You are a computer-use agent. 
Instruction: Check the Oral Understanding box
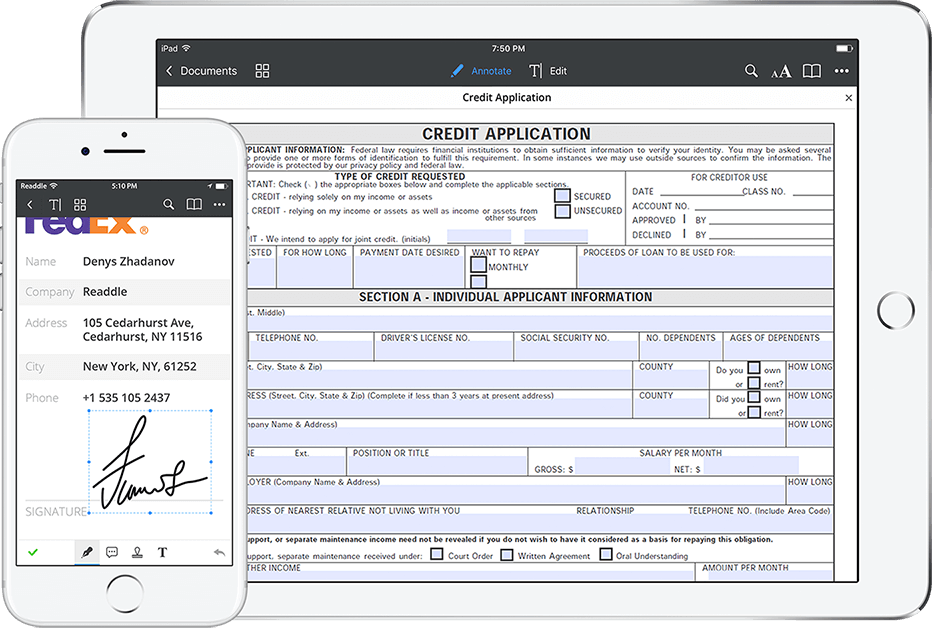coord(606,554)
